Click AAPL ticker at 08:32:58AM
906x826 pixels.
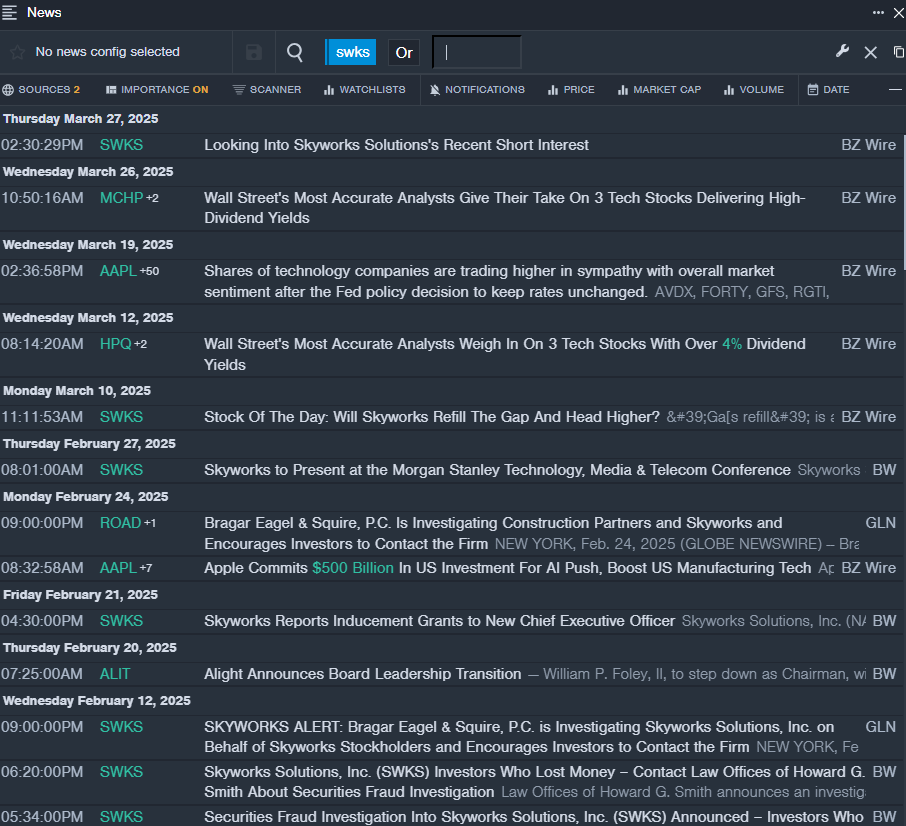tap(118, 568)
